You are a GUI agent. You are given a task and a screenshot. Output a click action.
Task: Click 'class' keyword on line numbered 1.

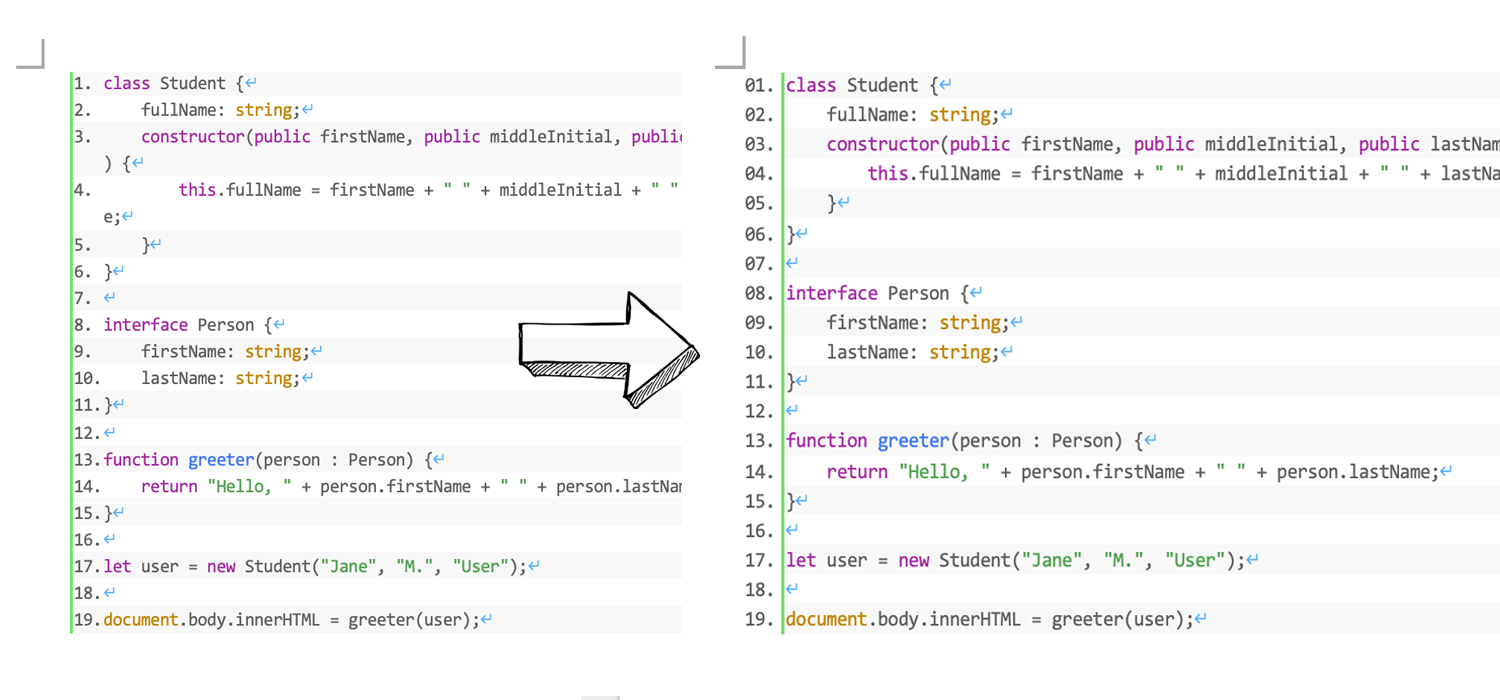(127, 84)
